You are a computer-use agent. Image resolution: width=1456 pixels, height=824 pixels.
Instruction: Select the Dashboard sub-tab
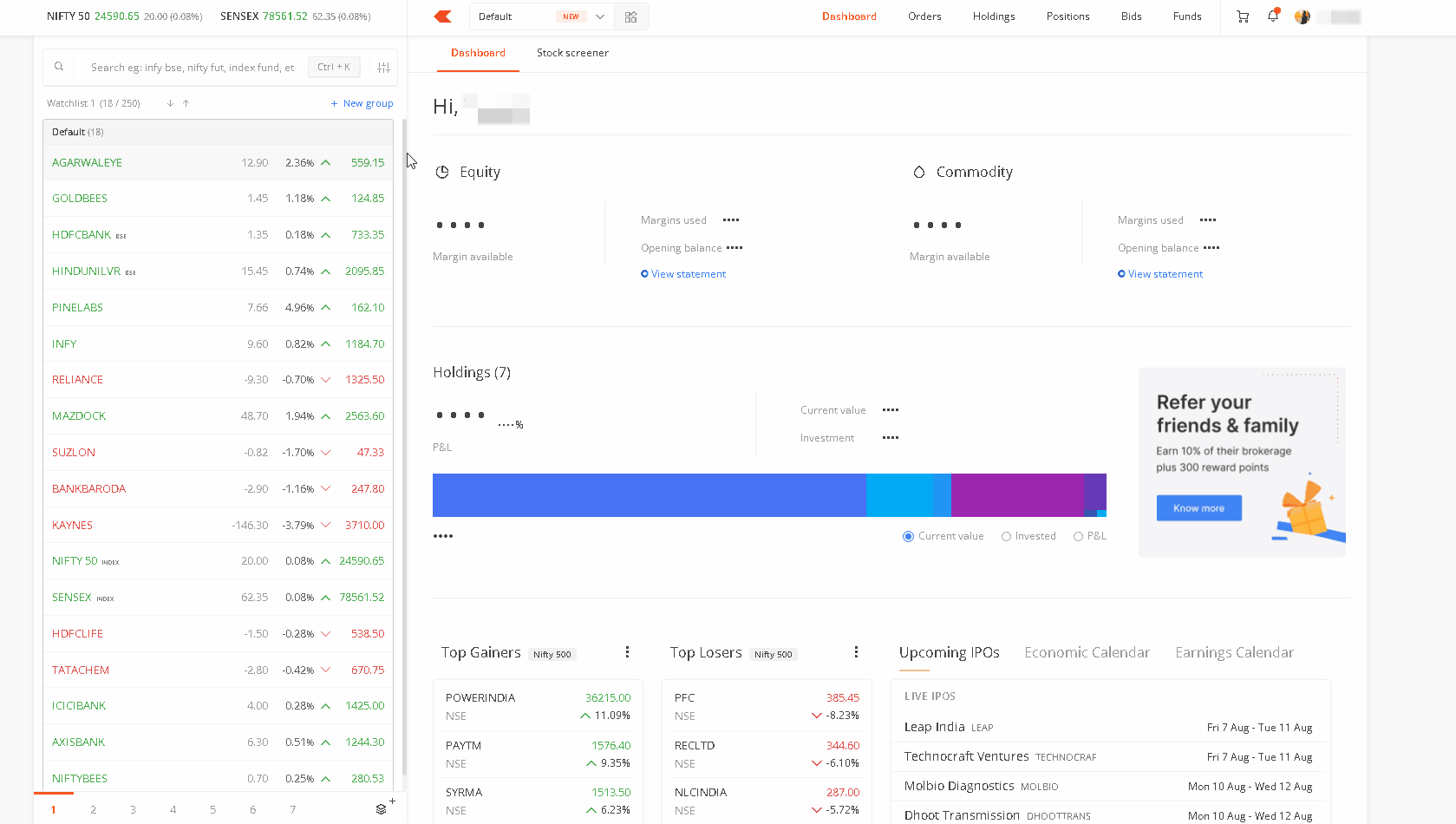[478, 53]
